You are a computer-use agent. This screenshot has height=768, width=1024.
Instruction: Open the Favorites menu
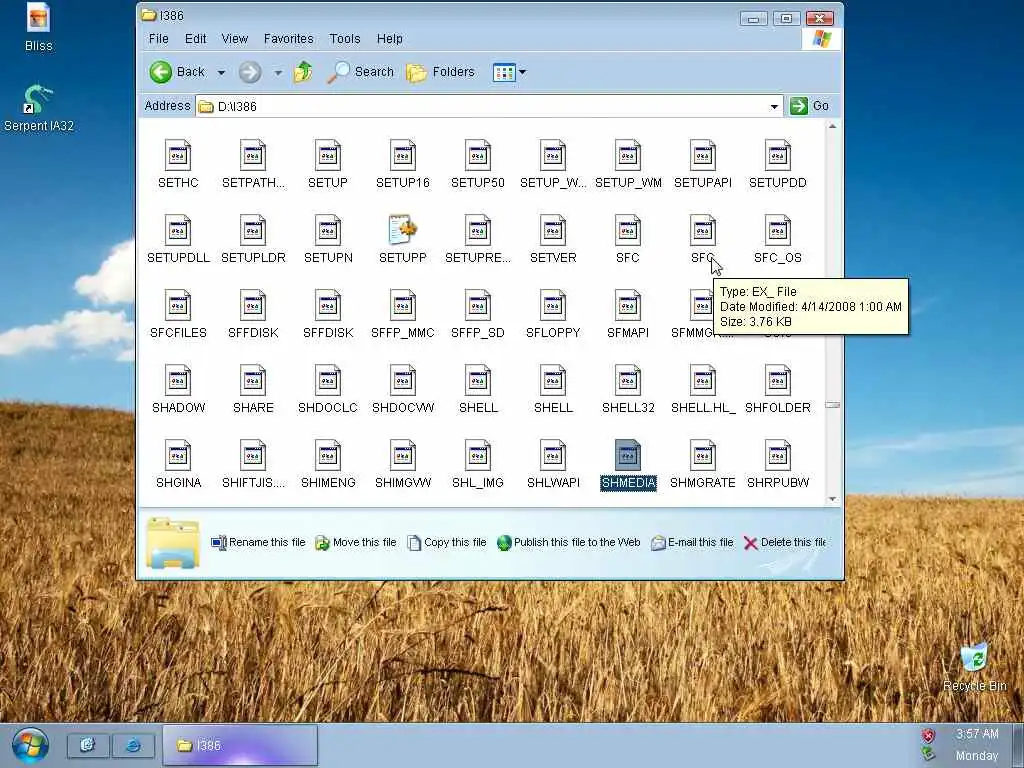tap(289, 39)
